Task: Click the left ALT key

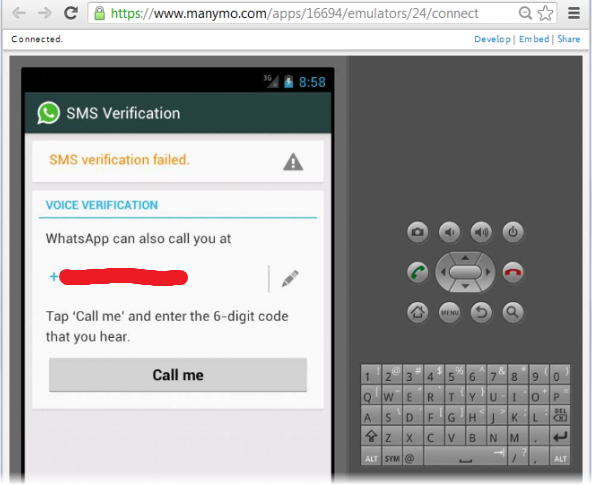Action: click(371, 456)
